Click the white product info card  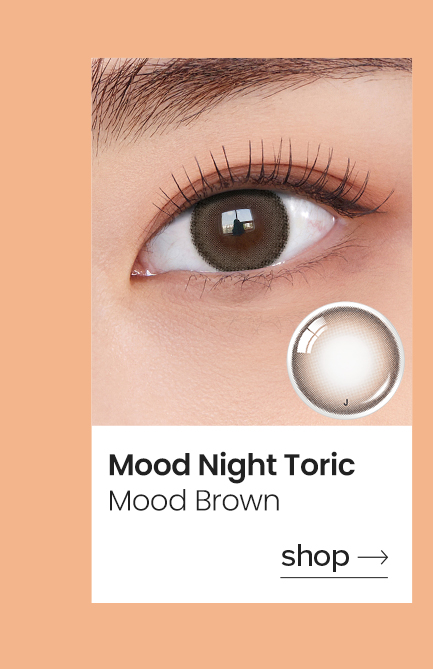click(x=252, y=514)
